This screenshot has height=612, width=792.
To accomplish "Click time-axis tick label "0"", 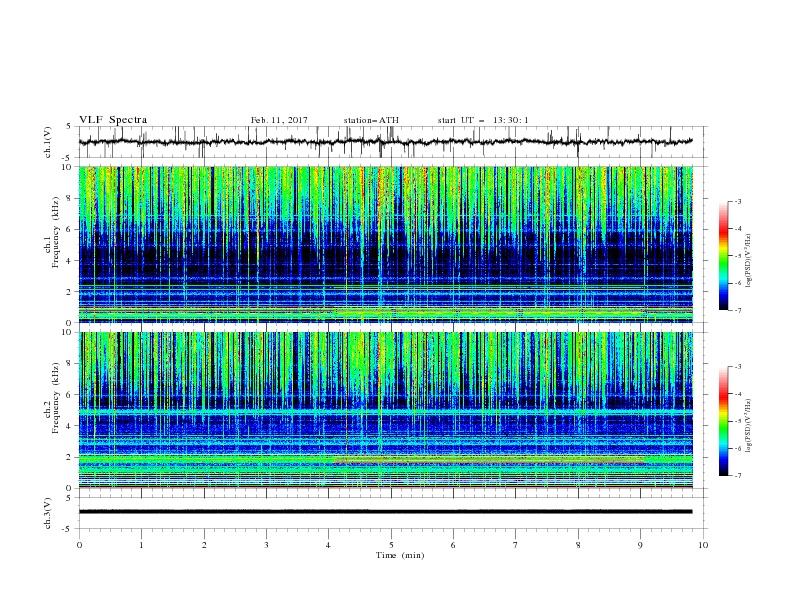I will pyautogui.click(x=79, y=545).
